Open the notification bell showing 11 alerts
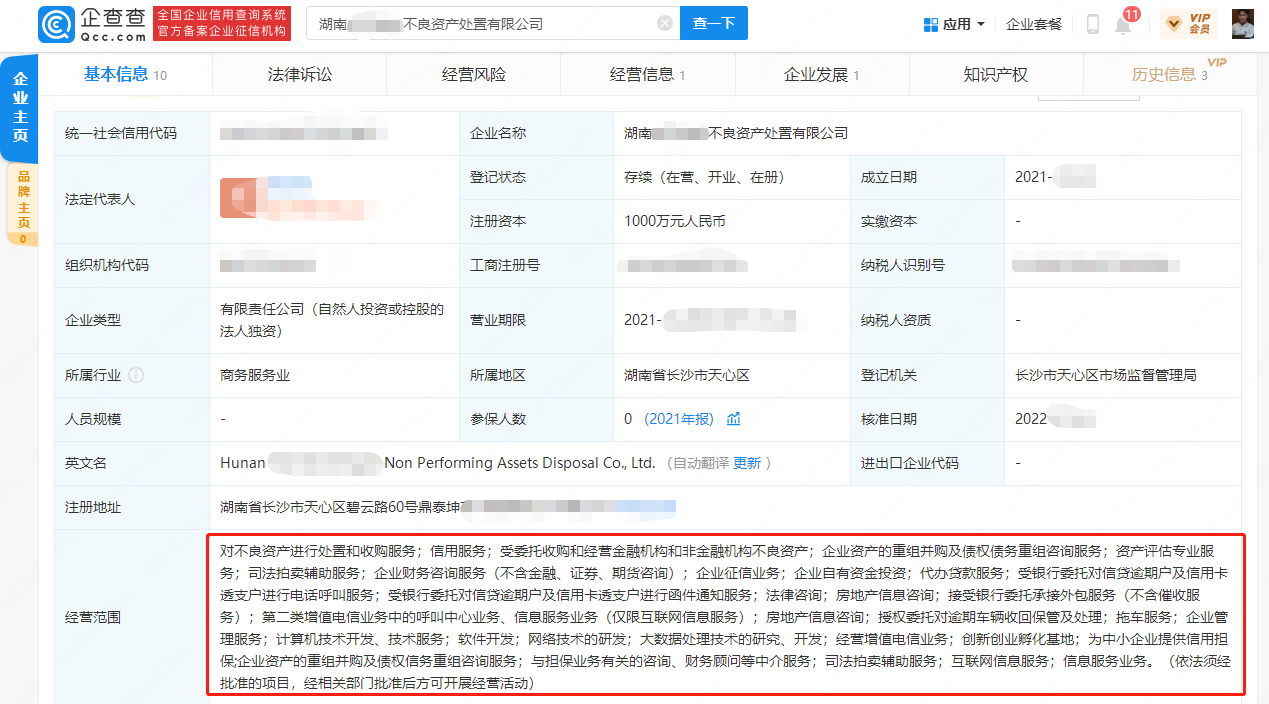Image resolution: width=1269 pixels, height=704 pixels. (1123, 25)
